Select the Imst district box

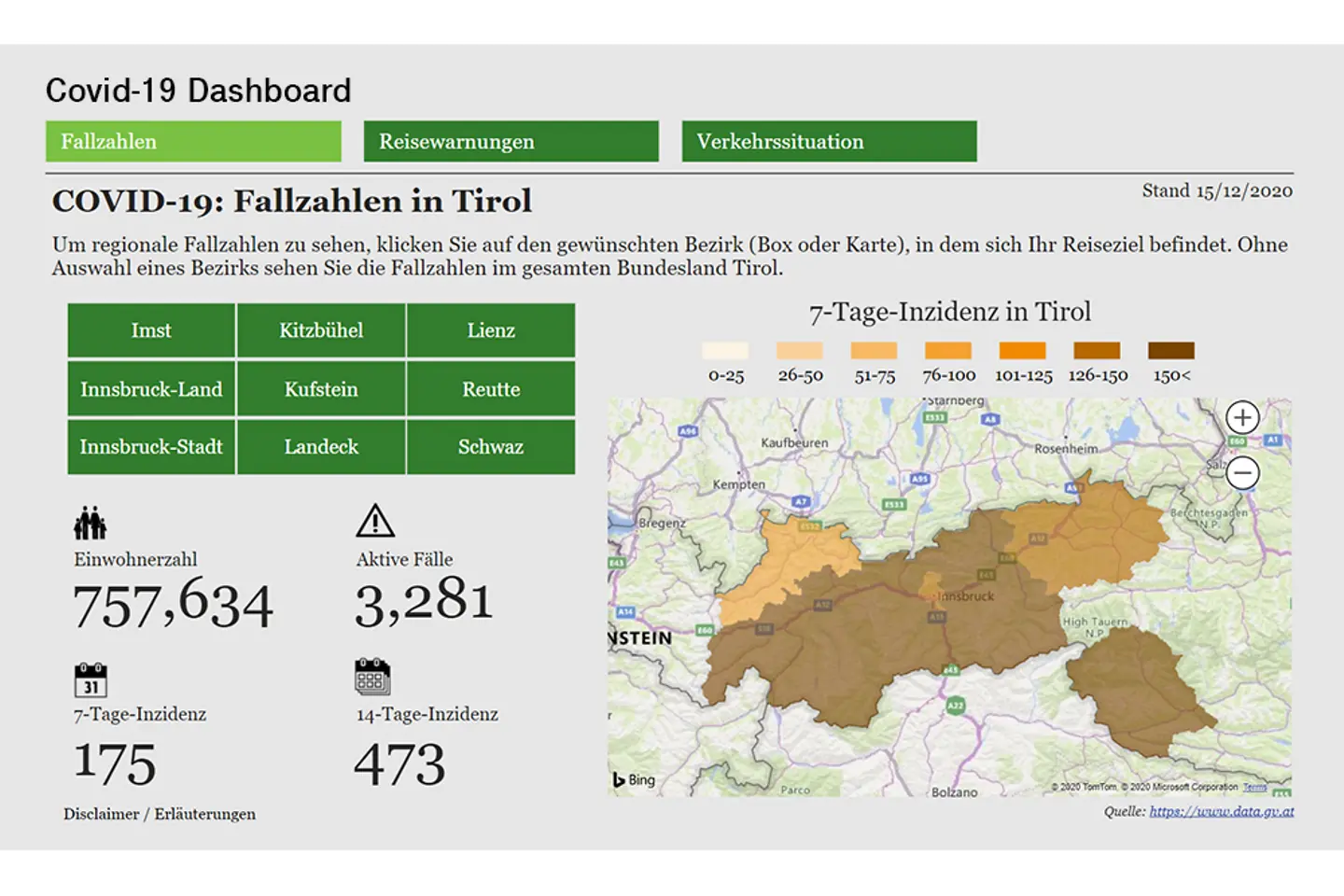[151, 330]
